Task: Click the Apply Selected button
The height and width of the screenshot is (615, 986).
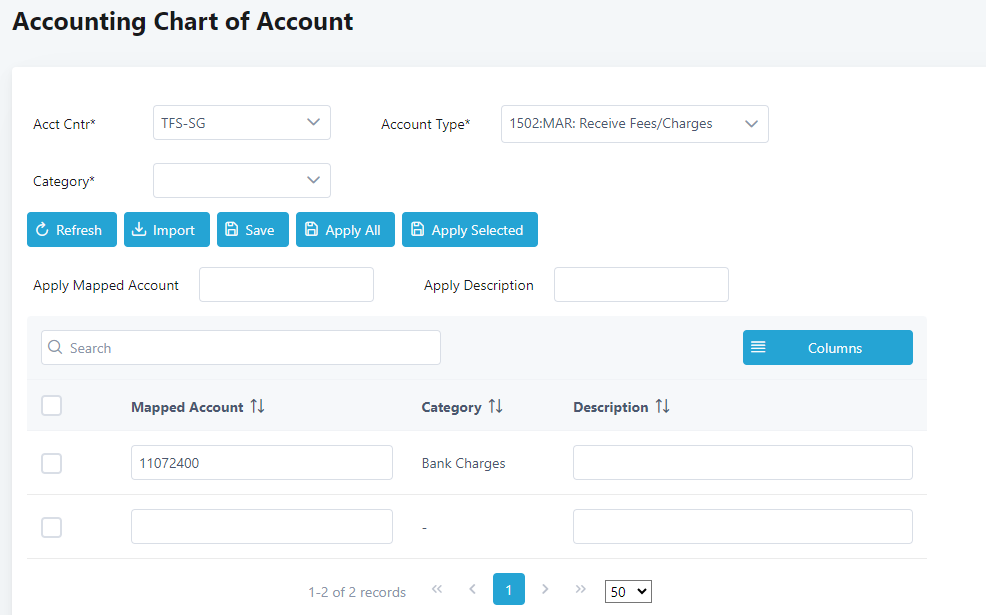Action: [x=469, y=230]
